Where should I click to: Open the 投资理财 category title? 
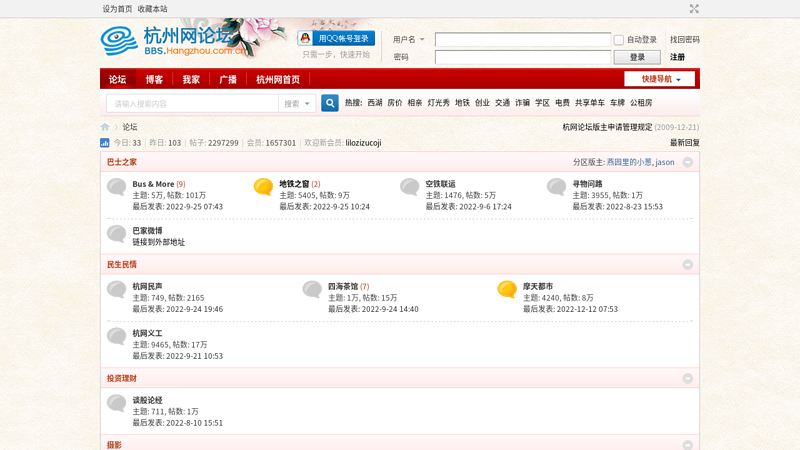click(122, 379)
